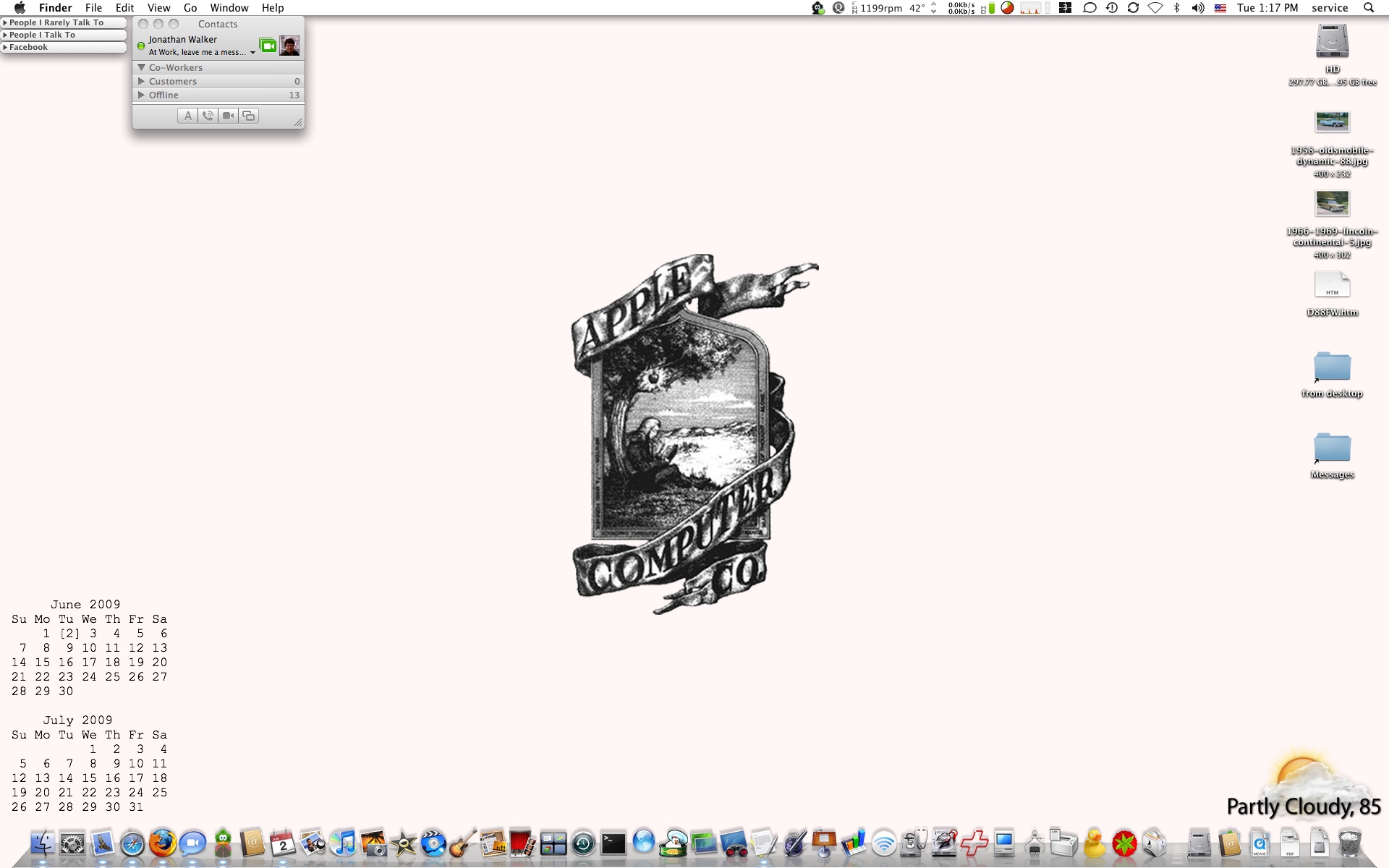Image resolution: width=1389 pixels, height=868 pixels.
Task: Open the Help menu
Action: 273,8
